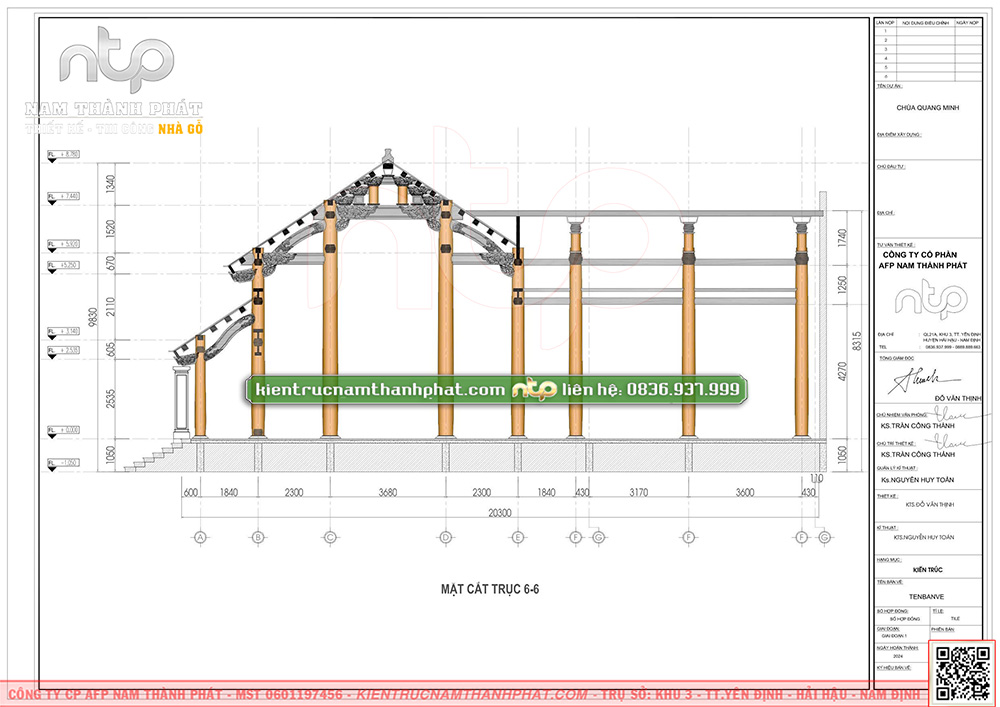
Task: Click the small 110 dimension
Action: click(816, 478)
